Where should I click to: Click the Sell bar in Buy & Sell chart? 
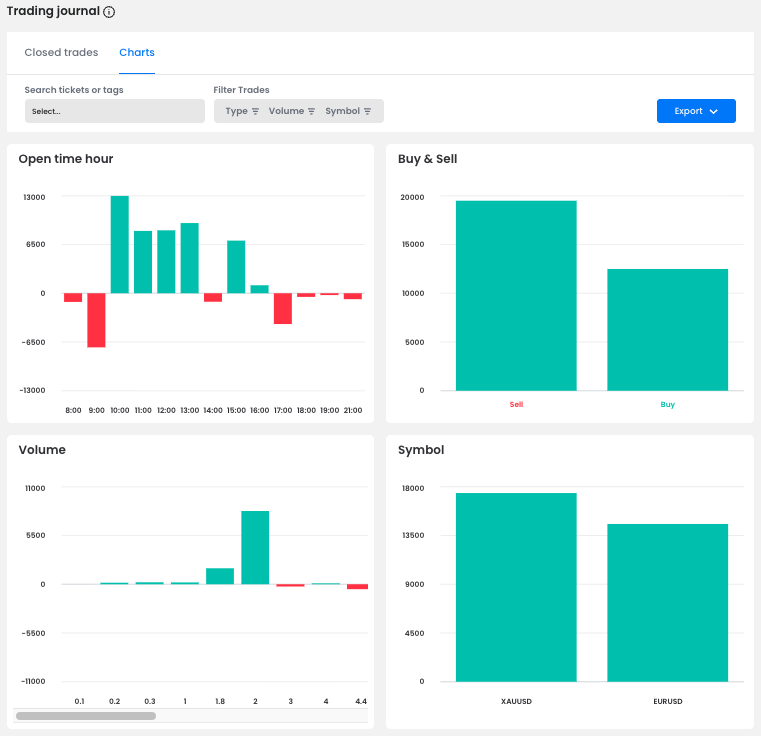516,296
